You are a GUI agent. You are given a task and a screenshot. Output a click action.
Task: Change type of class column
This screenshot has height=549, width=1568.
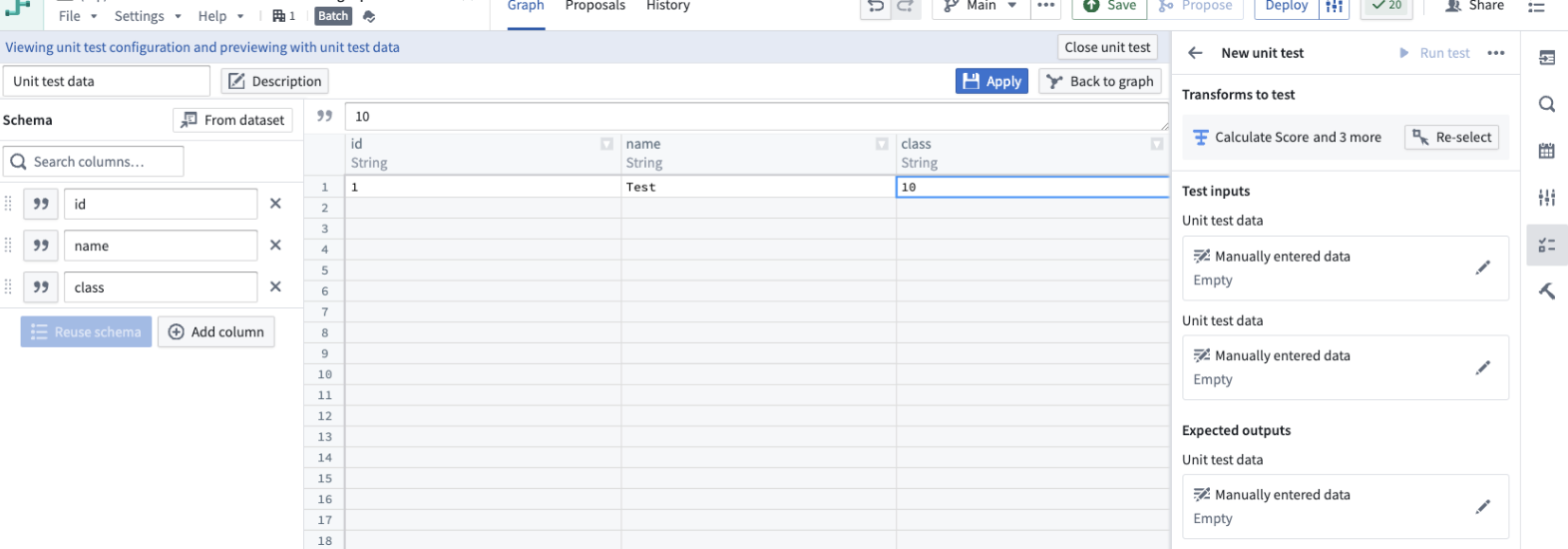[41, 287]
